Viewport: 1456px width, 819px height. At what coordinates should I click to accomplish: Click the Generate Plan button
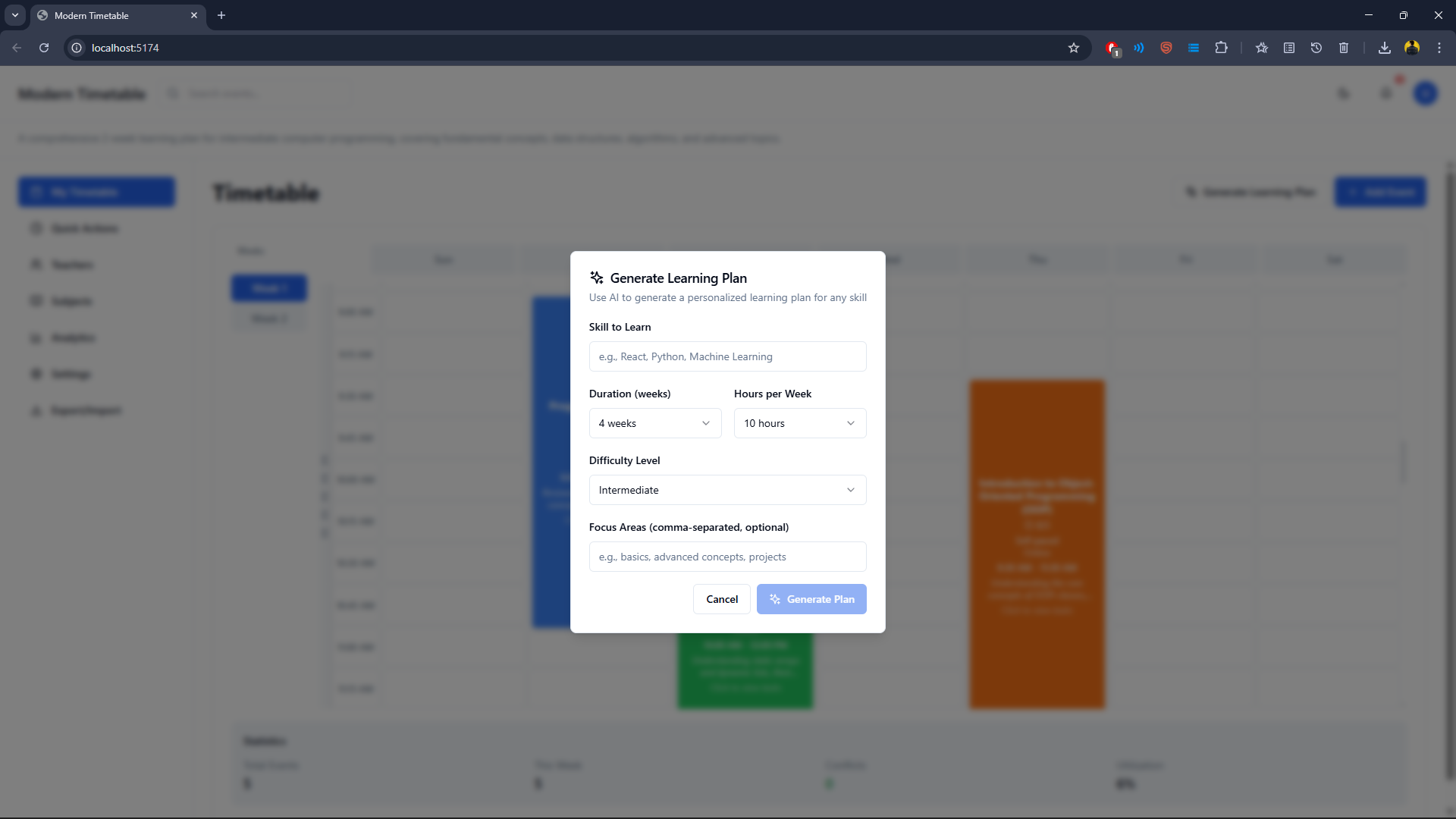[x=811, y=599]
